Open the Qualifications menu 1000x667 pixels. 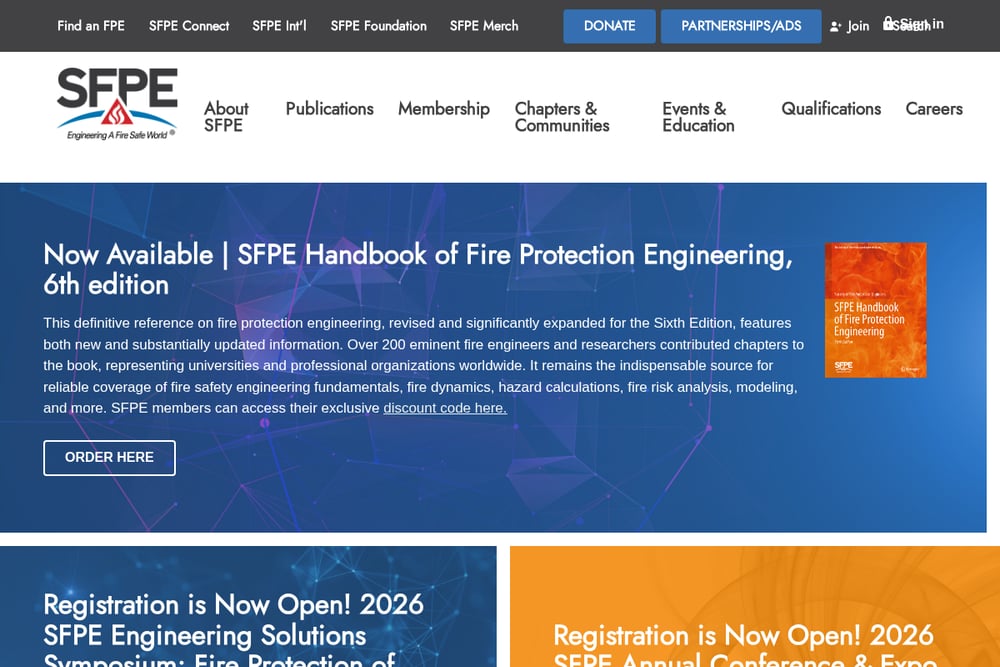point(831,108)
